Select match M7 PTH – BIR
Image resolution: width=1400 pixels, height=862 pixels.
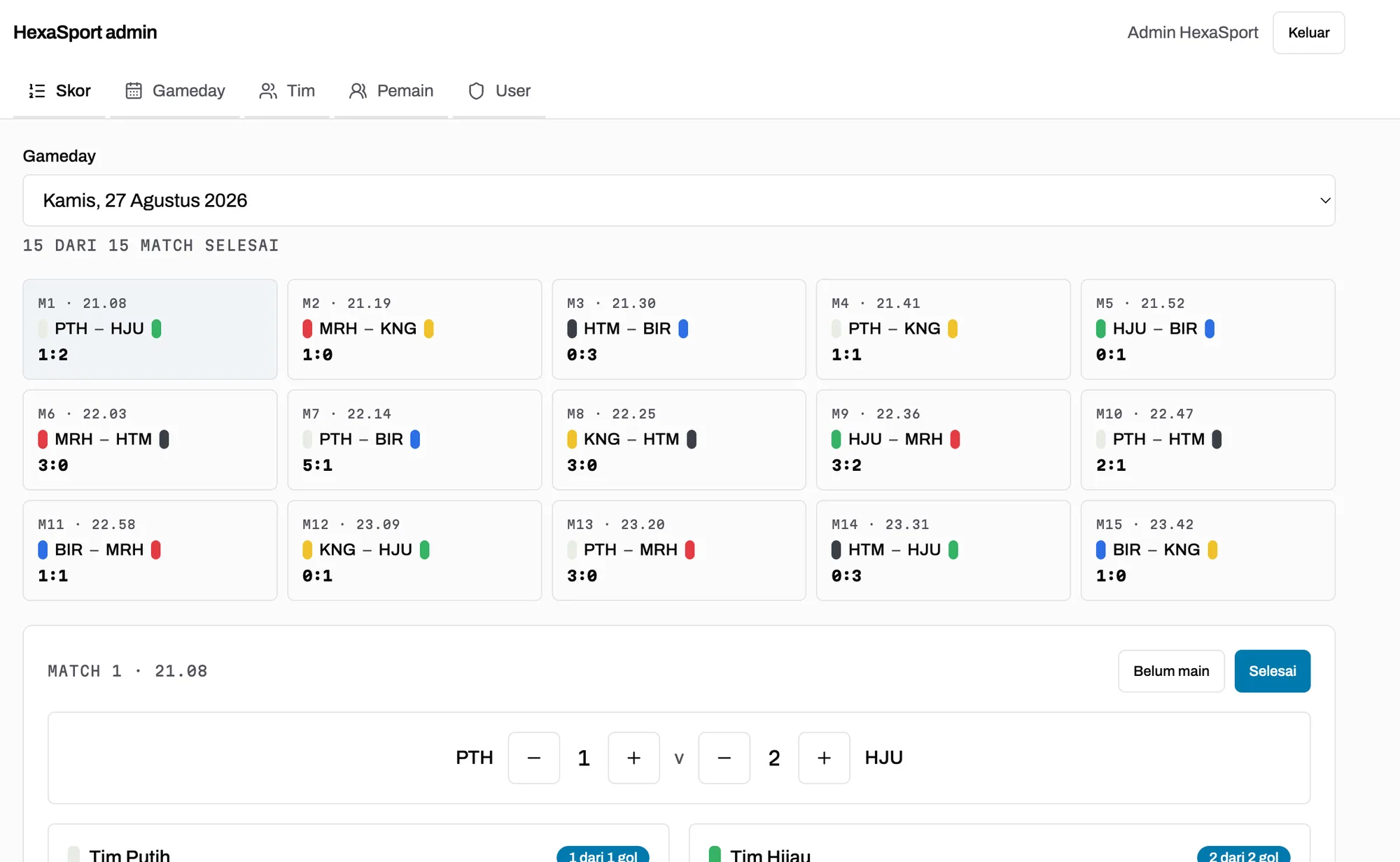click(x=414, y=440)
